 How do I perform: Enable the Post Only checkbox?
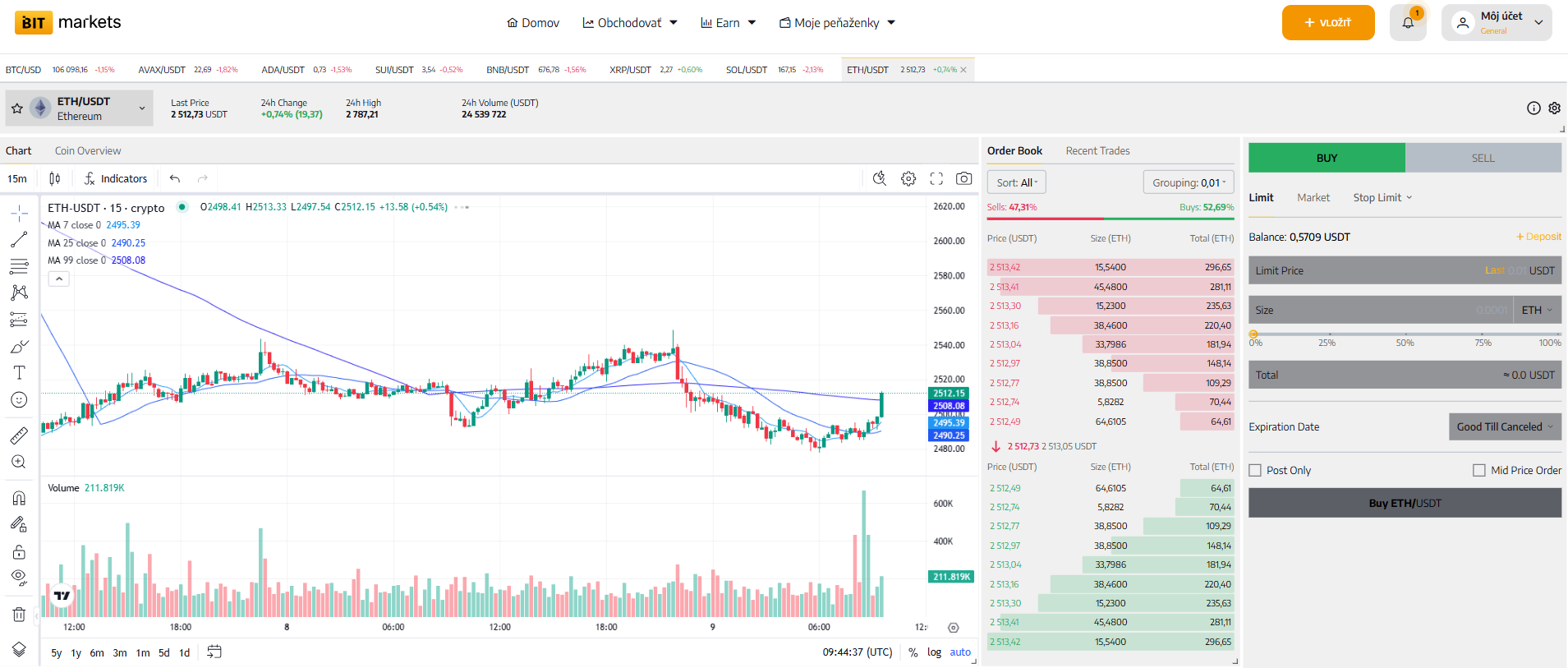tap(1255, 471)
